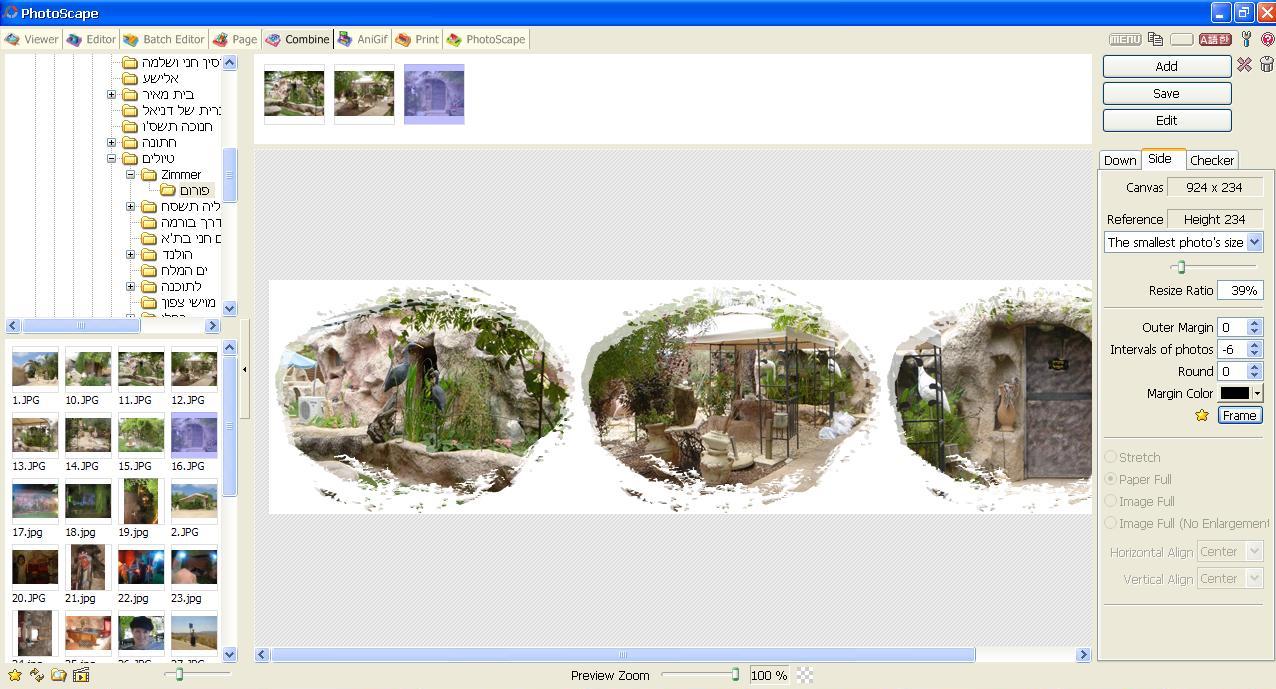1276x689 pixels.
Task: Decrease Intervals of photos with down arrow
Action: point(1255,353)
